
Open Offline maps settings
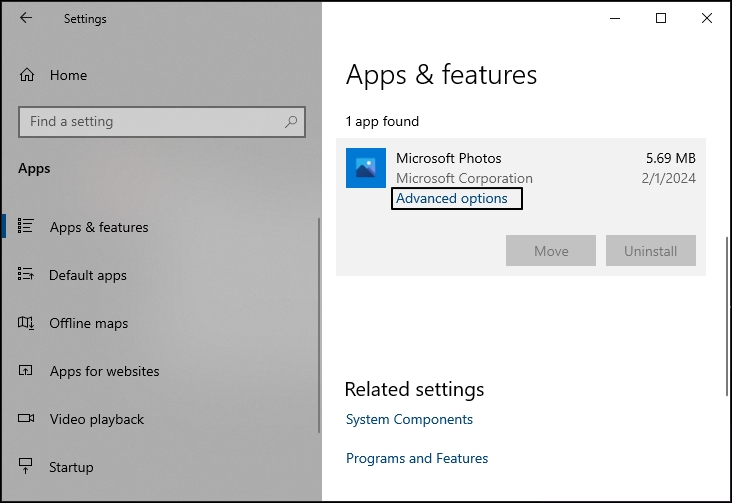point(89,324)
